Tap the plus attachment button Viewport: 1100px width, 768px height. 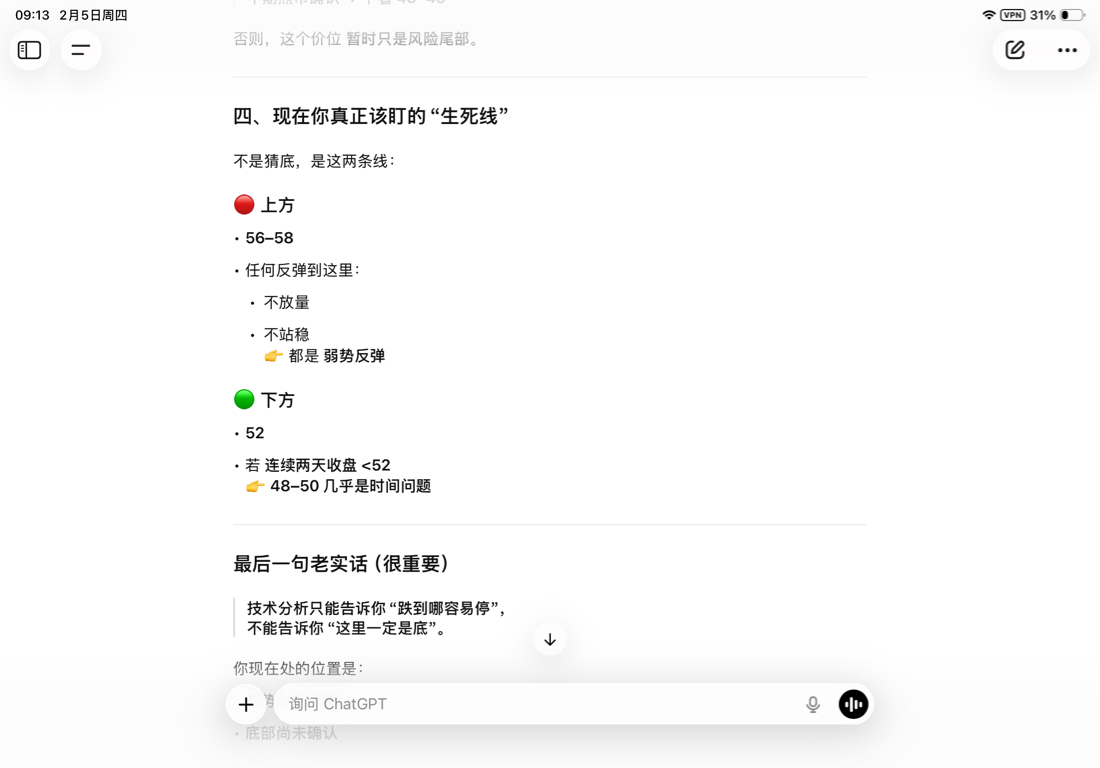[246, 705]
